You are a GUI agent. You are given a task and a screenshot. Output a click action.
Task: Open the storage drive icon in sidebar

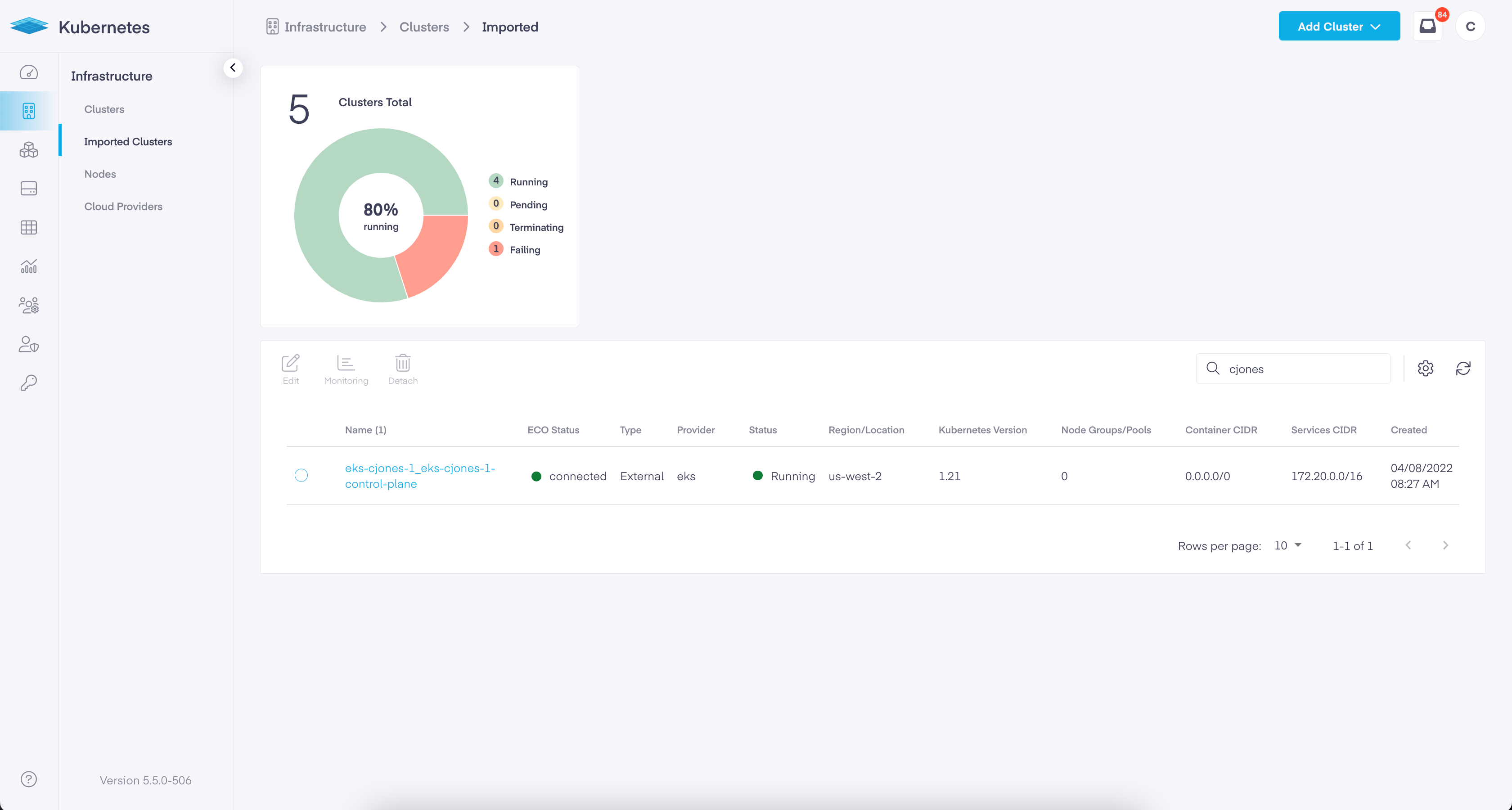click(29, 189)
